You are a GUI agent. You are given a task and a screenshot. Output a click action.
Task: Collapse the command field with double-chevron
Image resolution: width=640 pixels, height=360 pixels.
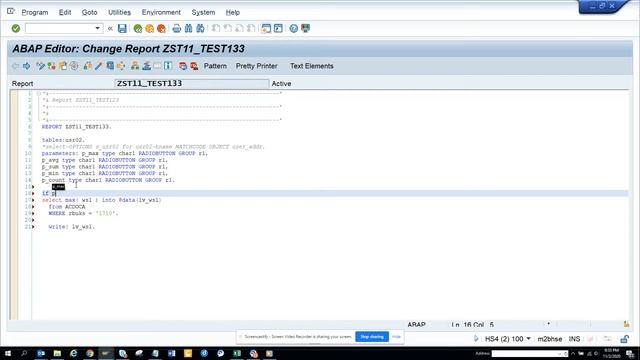click(110, 28)
